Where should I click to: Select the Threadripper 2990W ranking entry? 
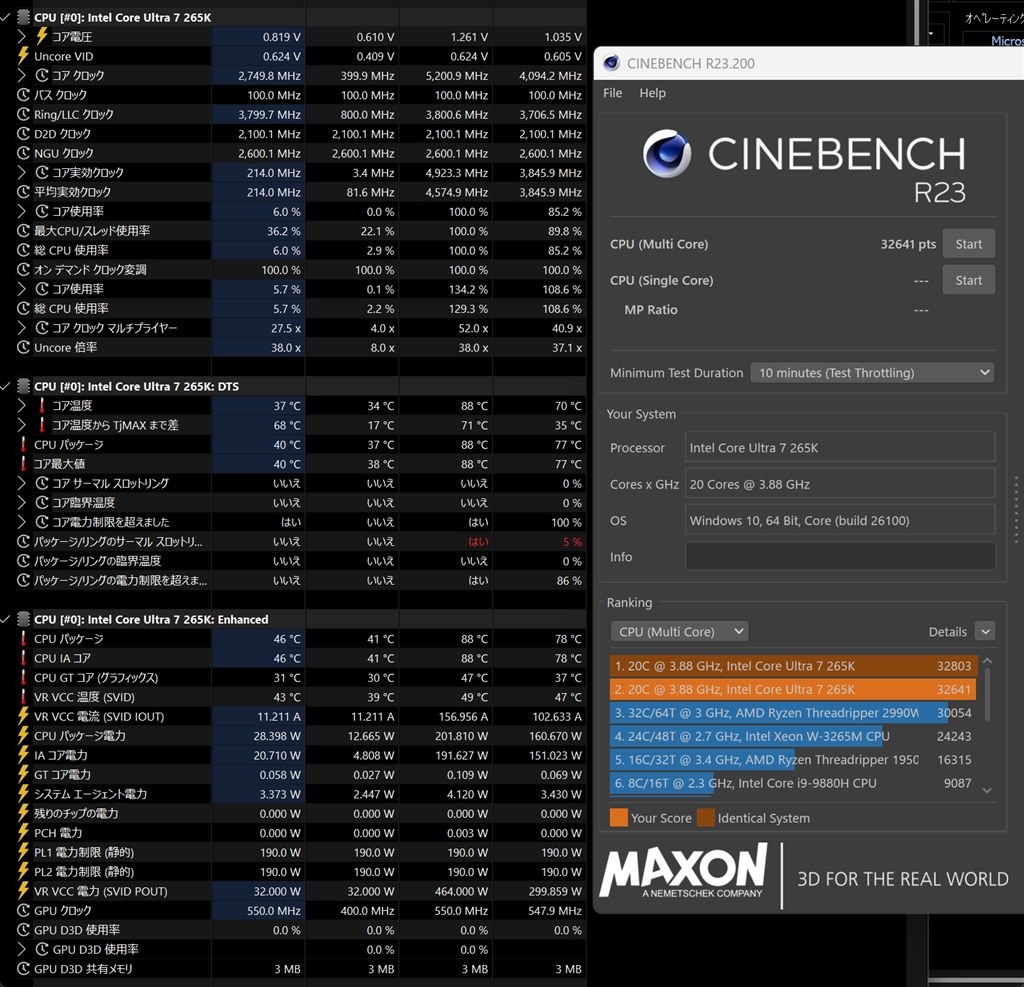(x=793, y=713)
